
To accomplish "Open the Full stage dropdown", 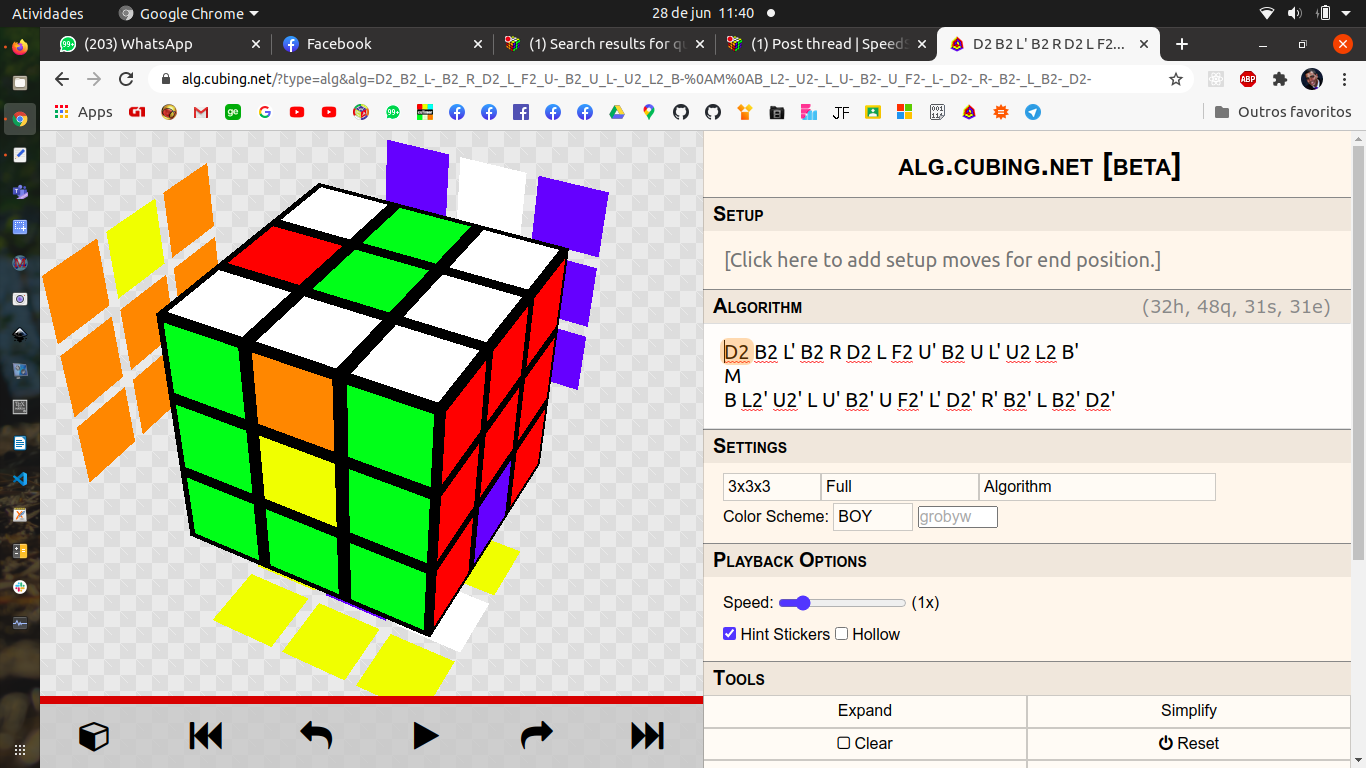I will pyautogui.click(x=900, y=487).
